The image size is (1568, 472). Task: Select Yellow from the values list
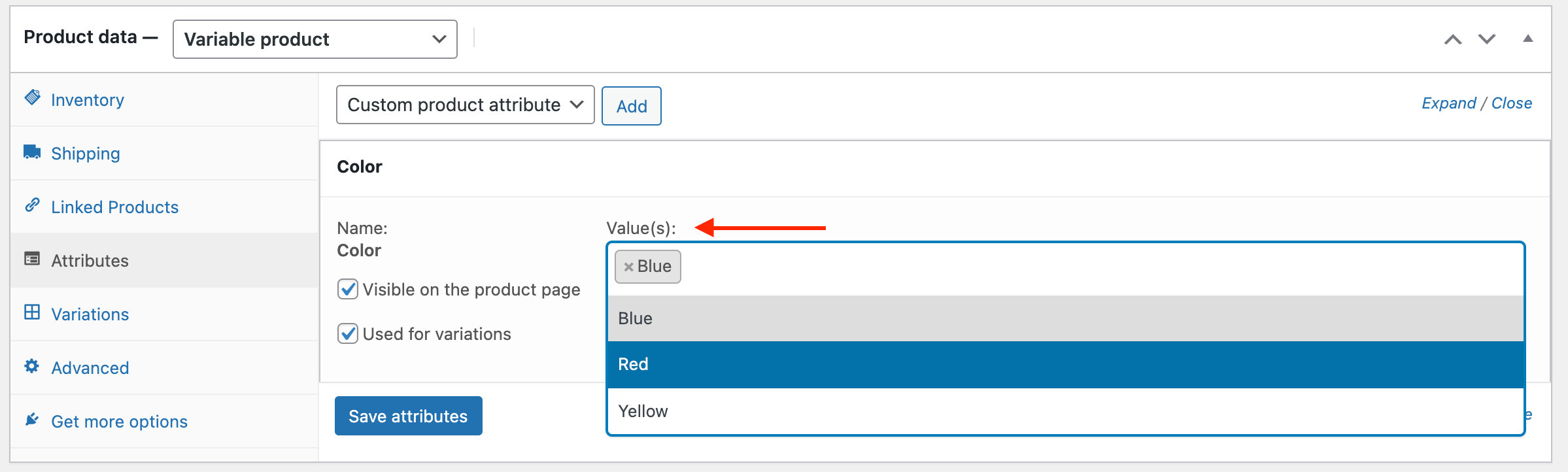(1066, 411)
